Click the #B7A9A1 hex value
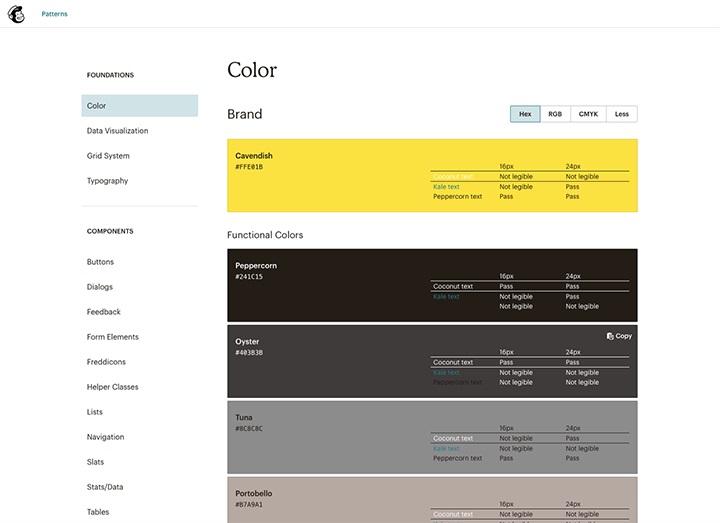The image size is (720, 523). tap(249, 505)
